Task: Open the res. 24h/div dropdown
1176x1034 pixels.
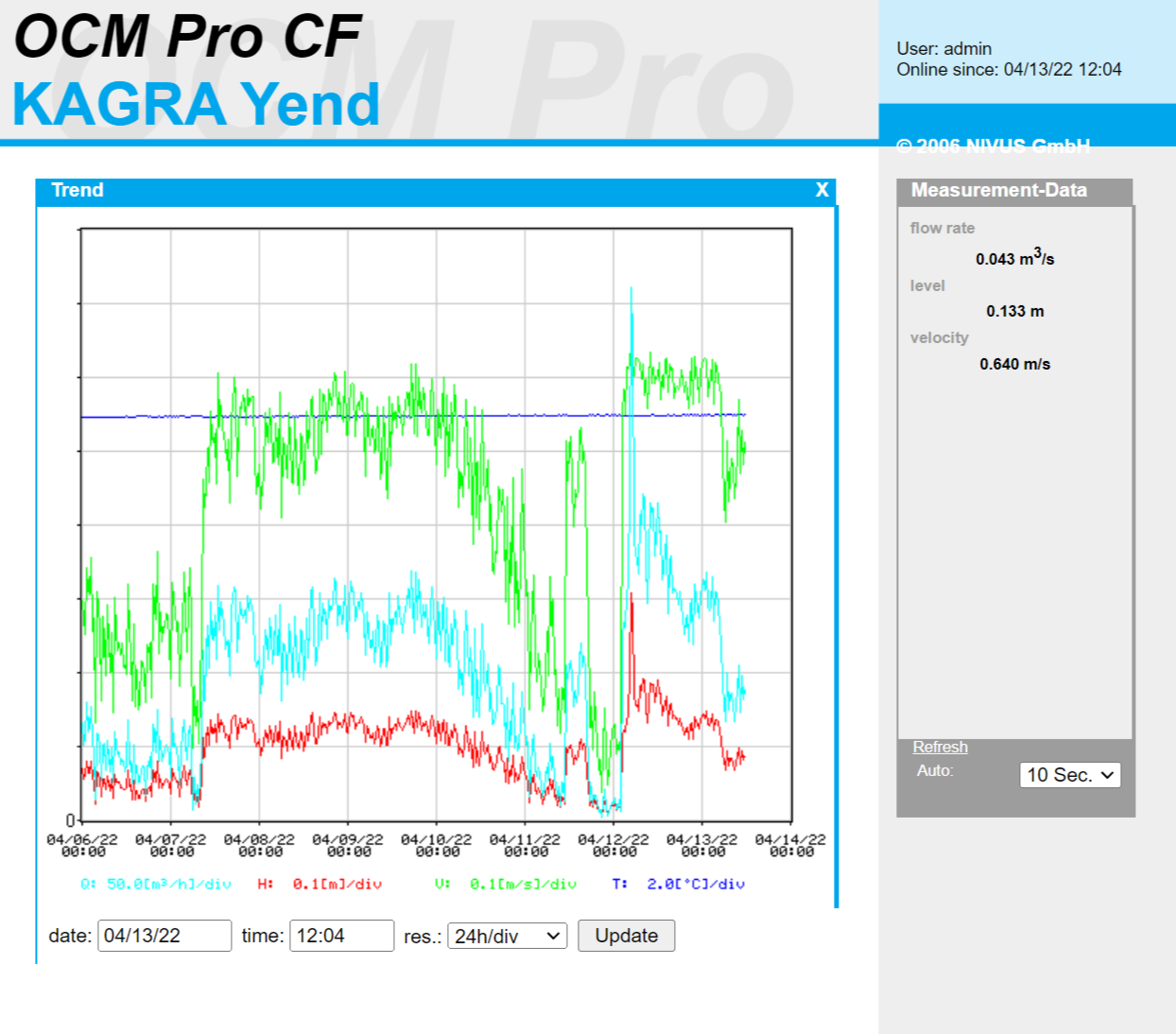Action: 508,936
